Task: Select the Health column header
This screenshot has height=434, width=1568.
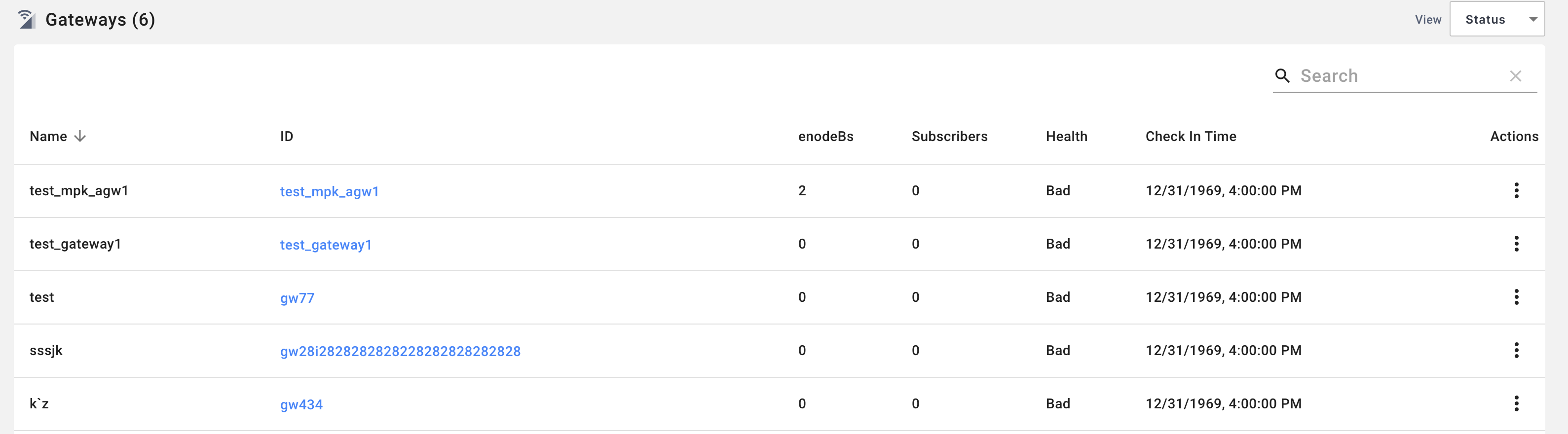Action: (1066, 136)
